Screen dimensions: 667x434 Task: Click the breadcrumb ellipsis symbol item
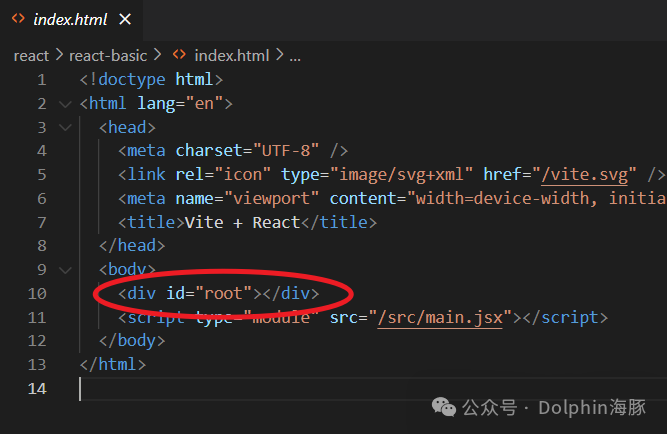[295, 57]
